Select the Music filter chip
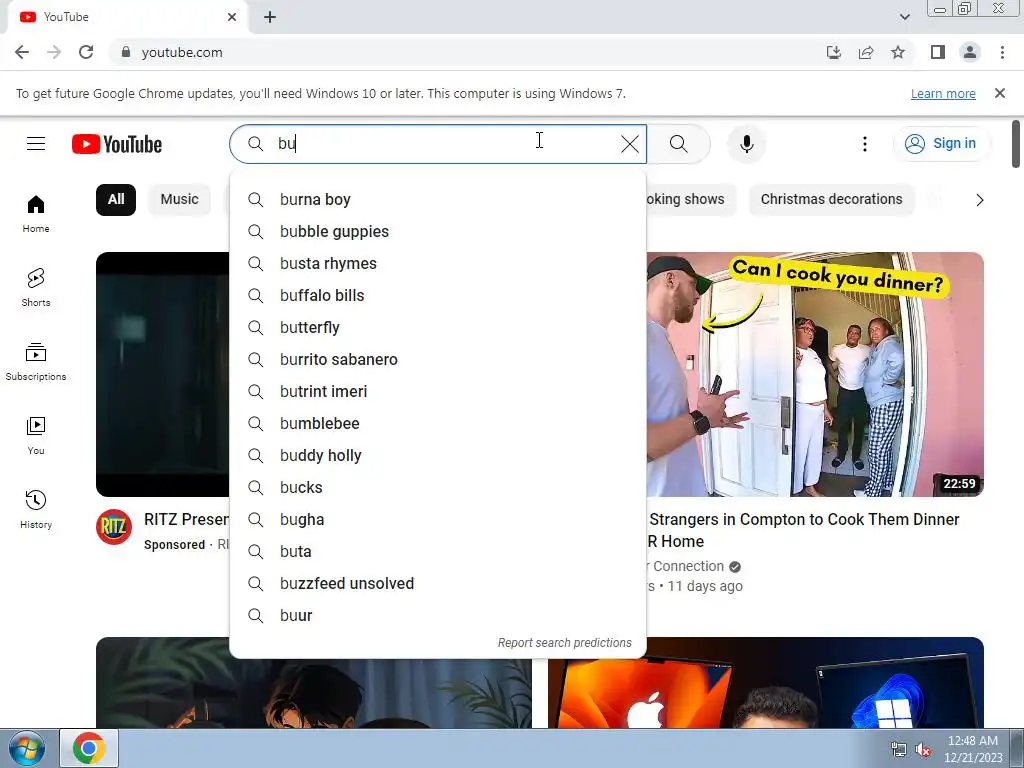Image resolution: width=1024 pixels, height=768 pixels. tap(180, 199)
